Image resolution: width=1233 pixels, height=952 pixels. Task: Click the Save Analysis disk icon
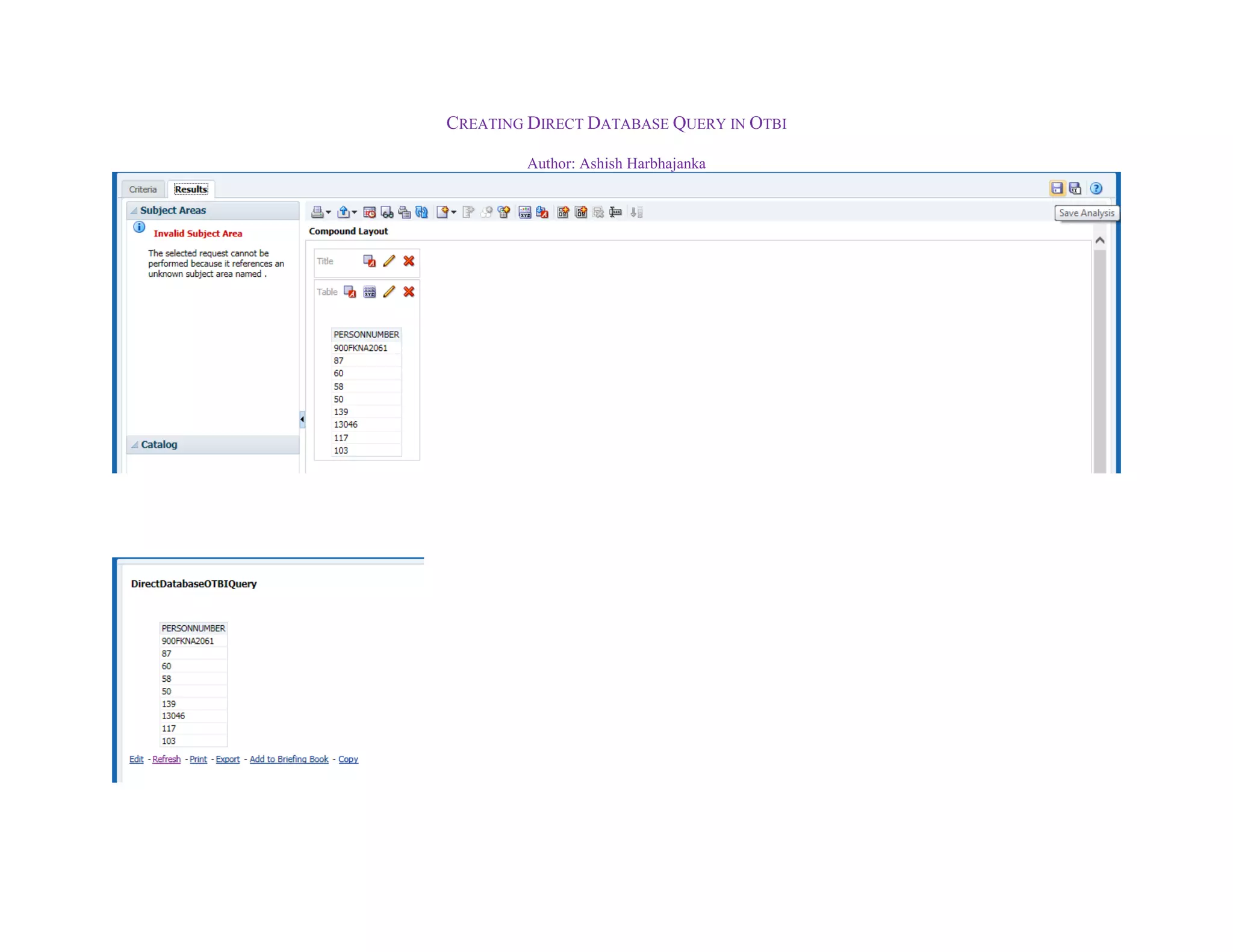click(1057, 188)
